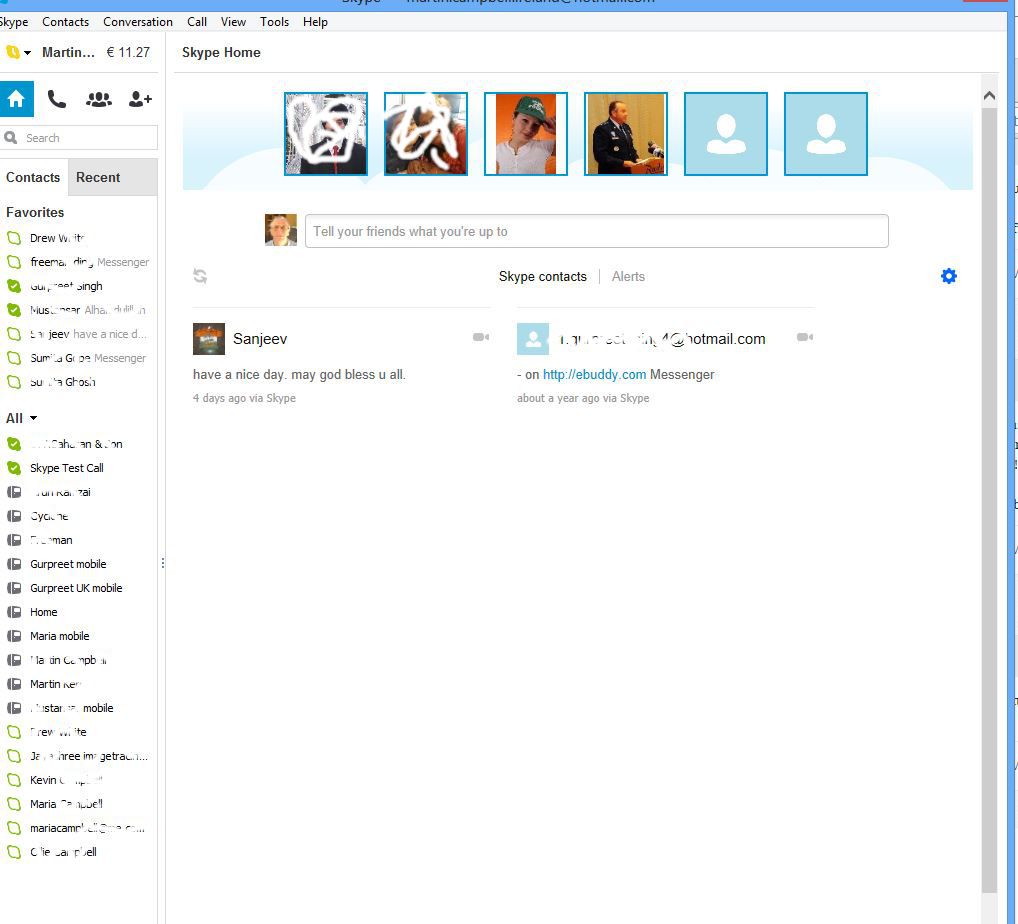Click the Tell your friends mood field
This screenshot has height=924, width=1018.
597,231
